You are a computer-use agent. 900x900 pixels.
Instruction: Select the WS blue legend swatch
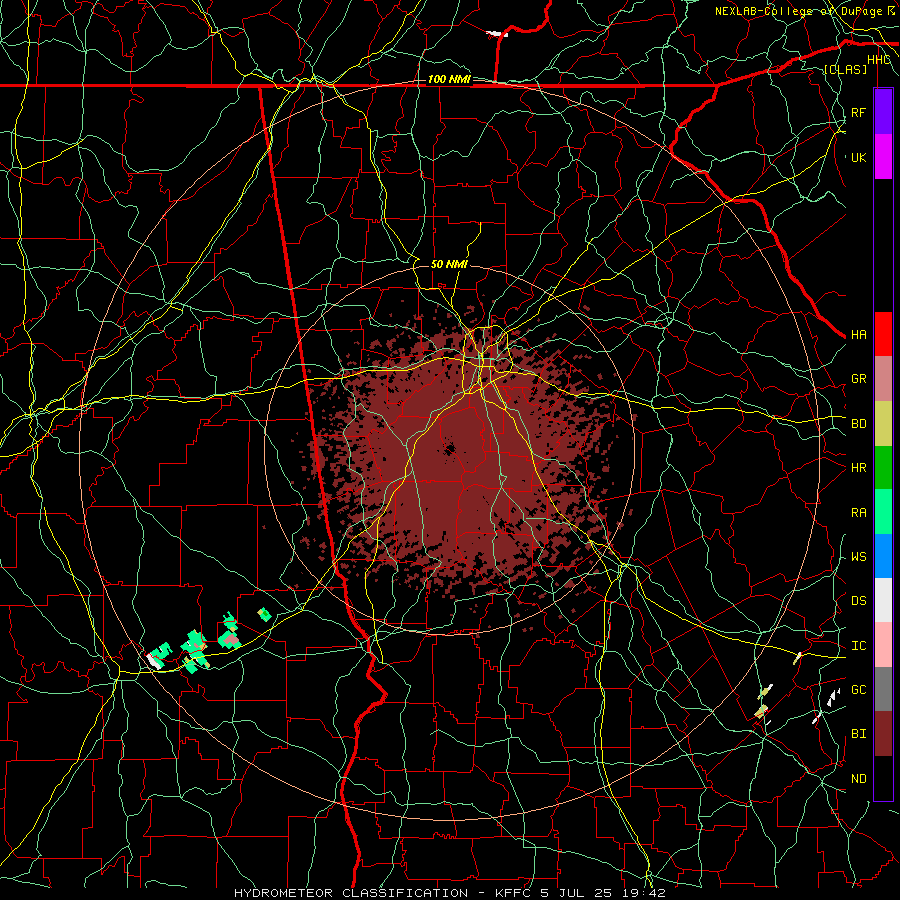point(883,556)
